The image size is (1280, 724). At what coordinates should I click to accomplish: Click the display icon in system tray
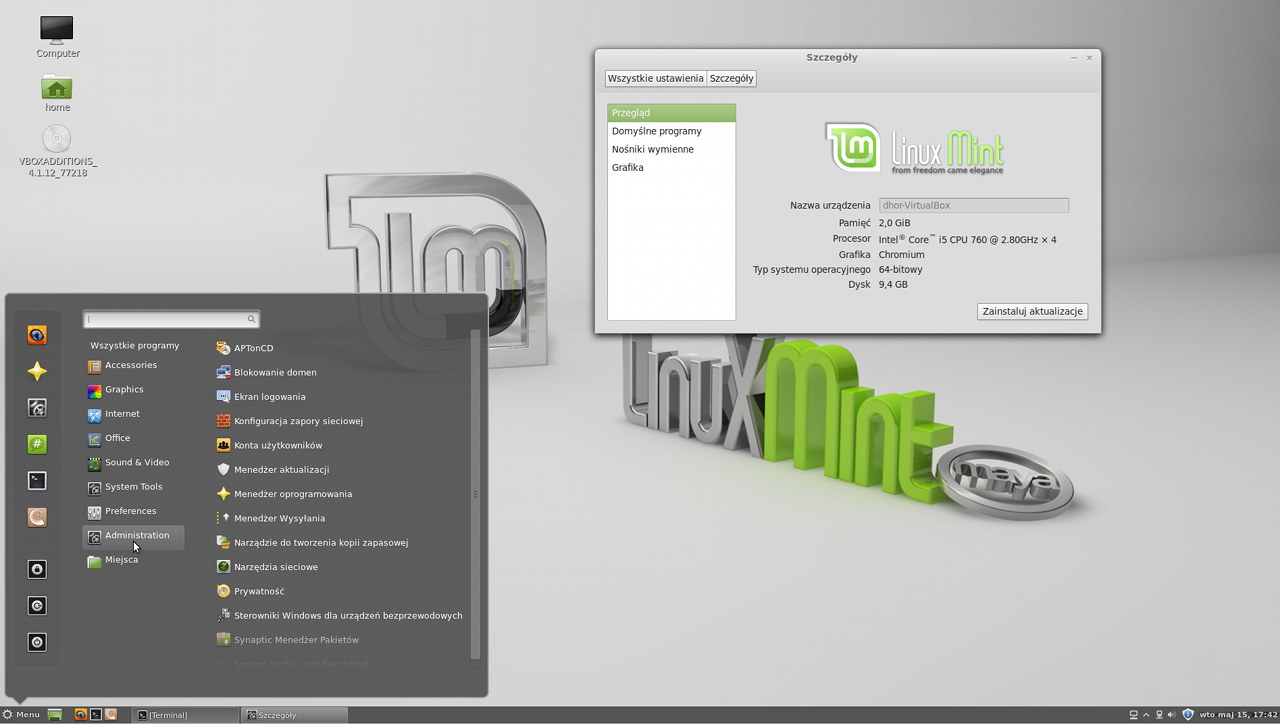point(1133,715)
